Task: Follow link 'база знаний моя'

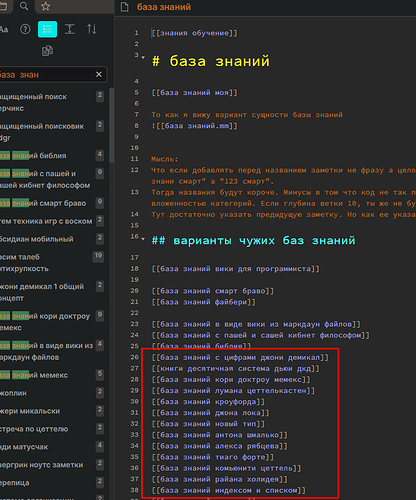Action: 194,93
